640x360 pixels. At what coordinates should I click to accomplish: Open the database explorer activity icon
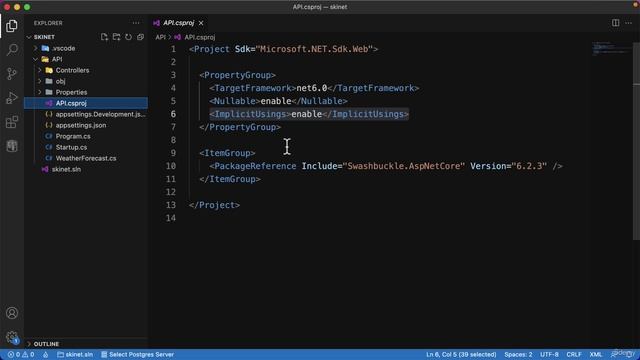click(12, 146)
